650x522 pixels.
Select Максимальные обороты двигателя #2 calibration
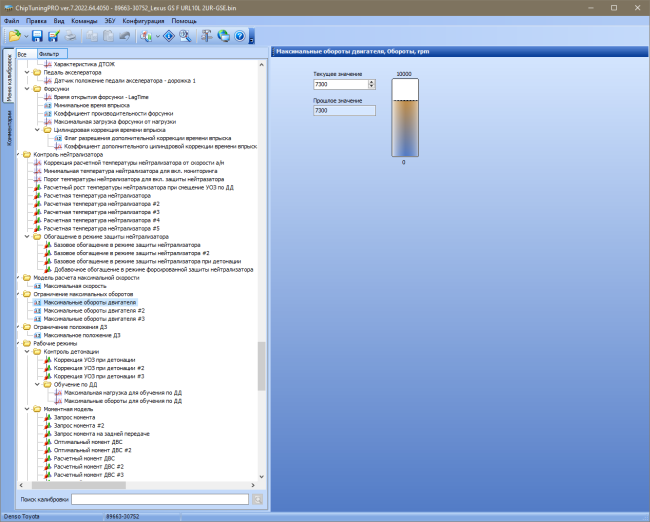click(94, 311)
